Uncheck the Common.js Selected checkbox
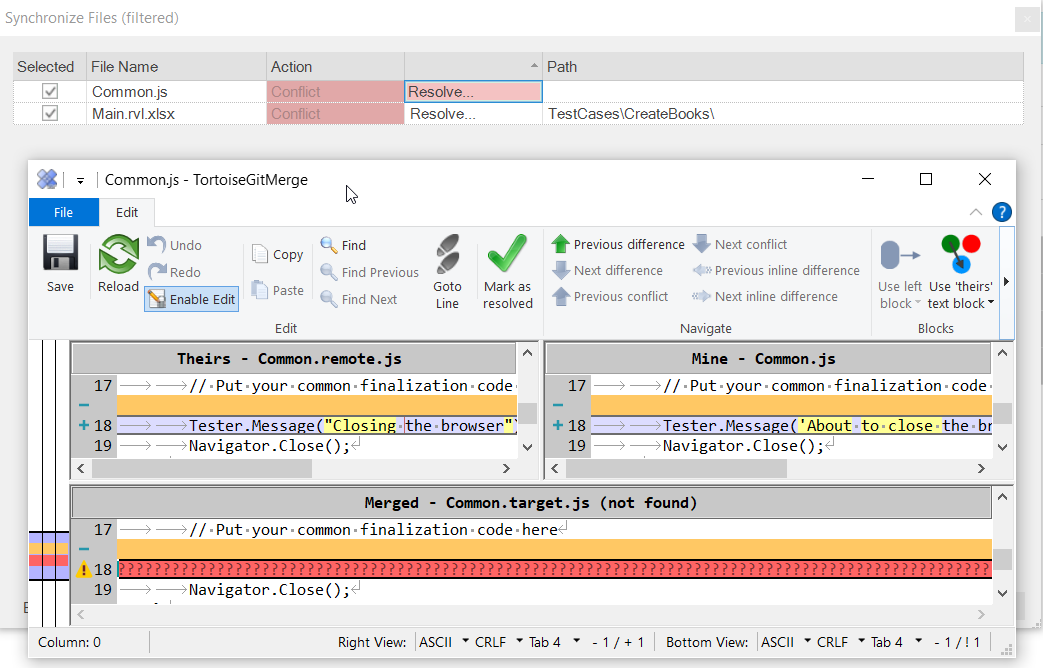This screenshot has width=1043, height=668. (49, 92)
